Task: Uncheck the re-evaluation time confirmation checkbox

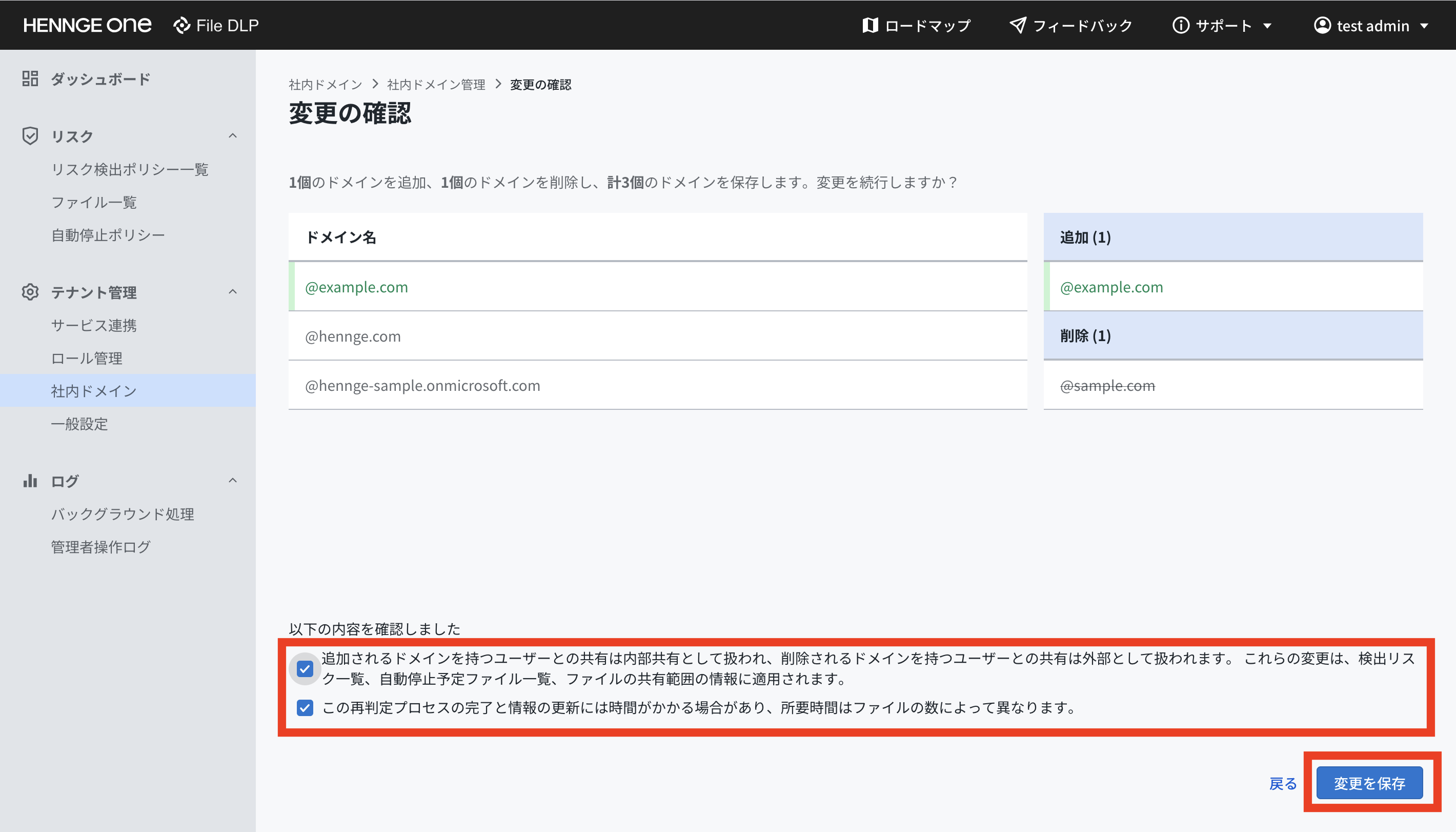Action: (x=305, y=707)
